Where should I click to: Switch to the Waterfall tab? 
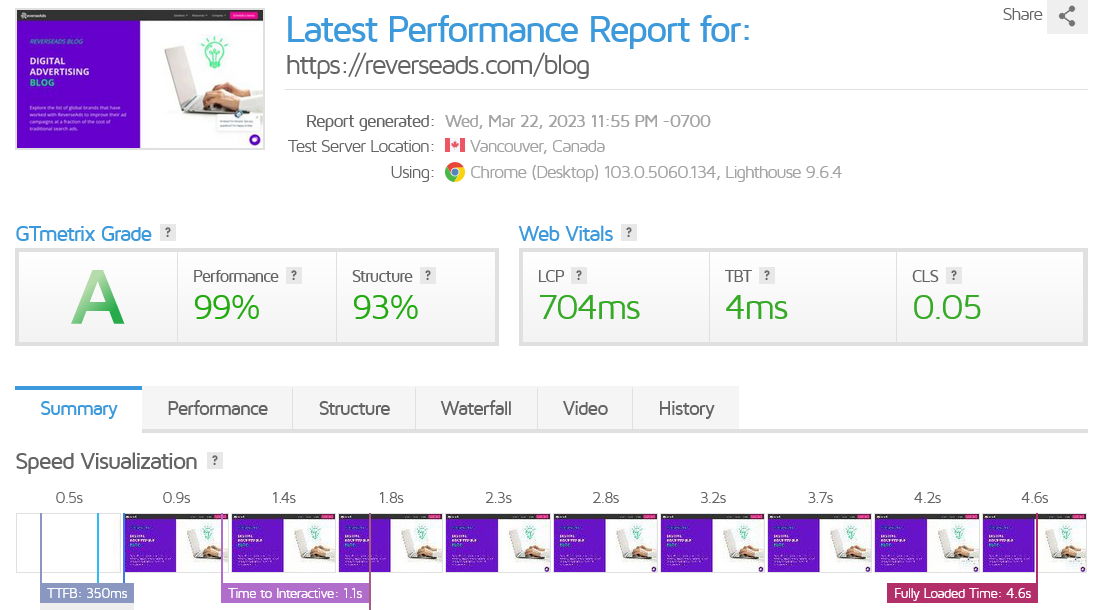[476, 408]
